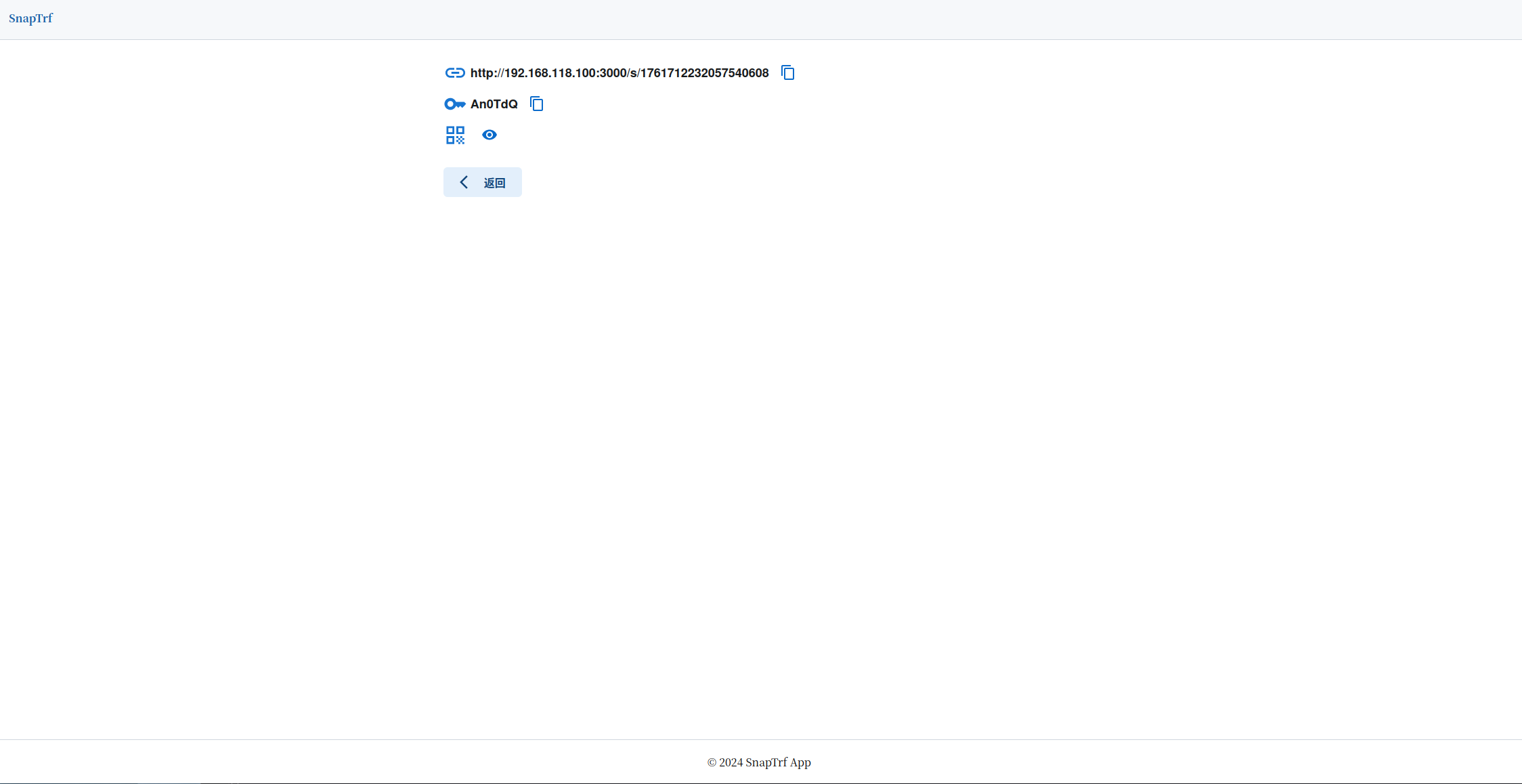This screenshot has width=1522, height=784.
Task: Click the An0TdQ code text
Action: click(x=494, y=104)
